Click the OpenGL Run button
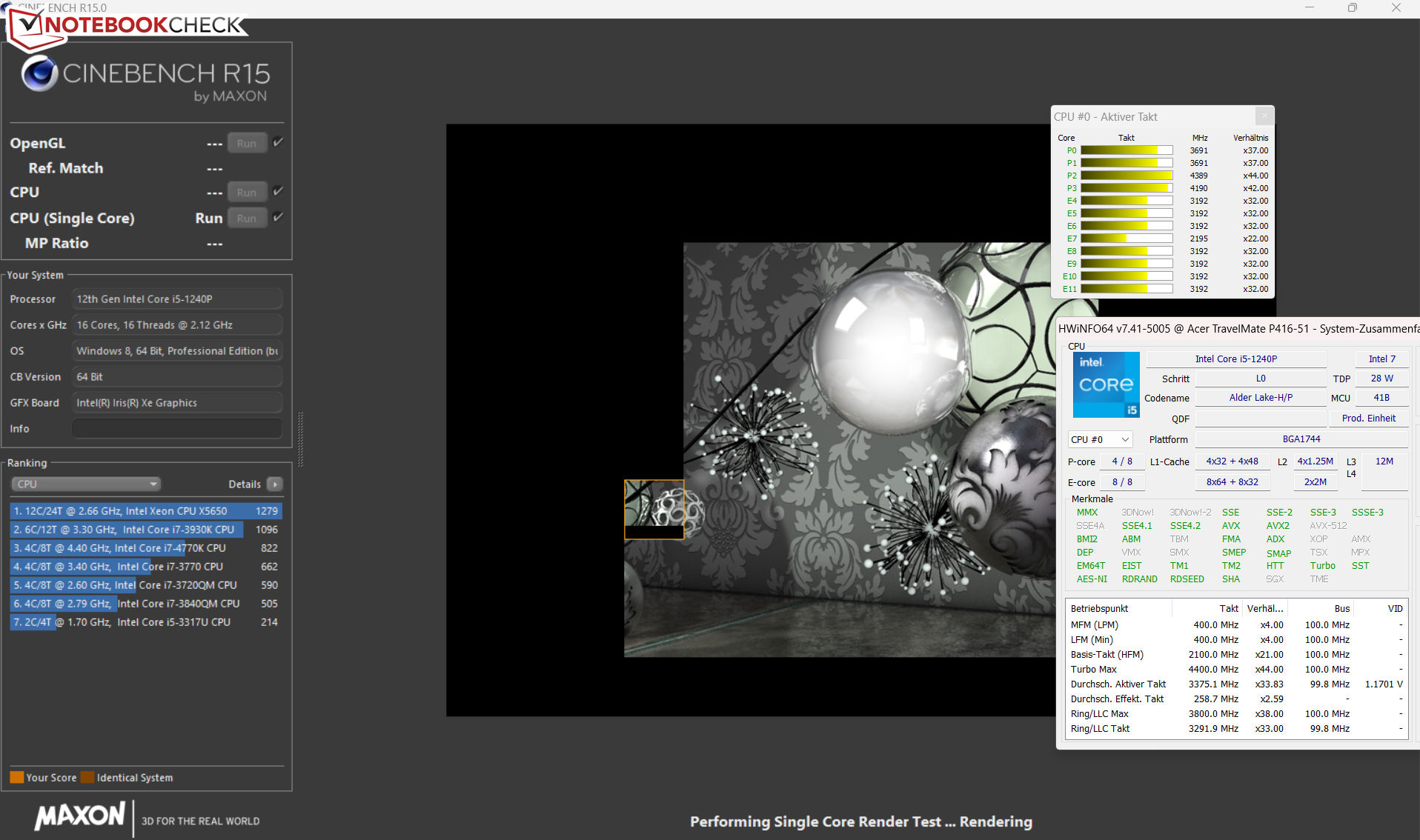The height and width of the screenshot is (840, 1420). (x=247, y=144)
